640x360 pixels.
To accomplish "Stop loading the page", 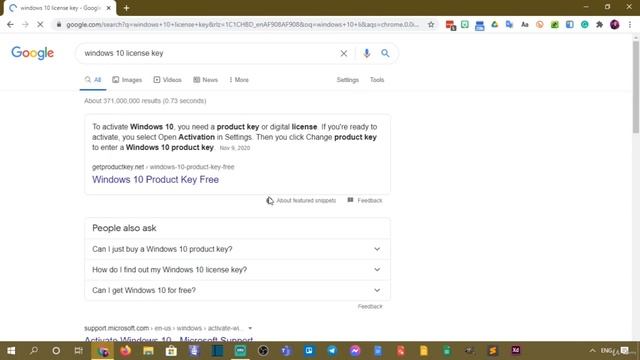I will [x=40, y=24].
